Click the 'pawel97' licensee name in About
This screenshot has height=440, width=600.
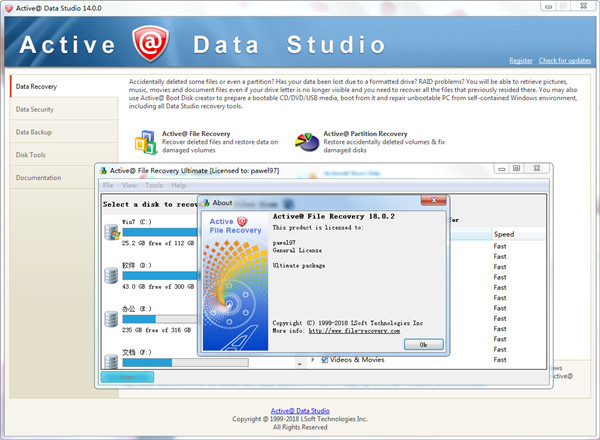[x=284, y=243]
